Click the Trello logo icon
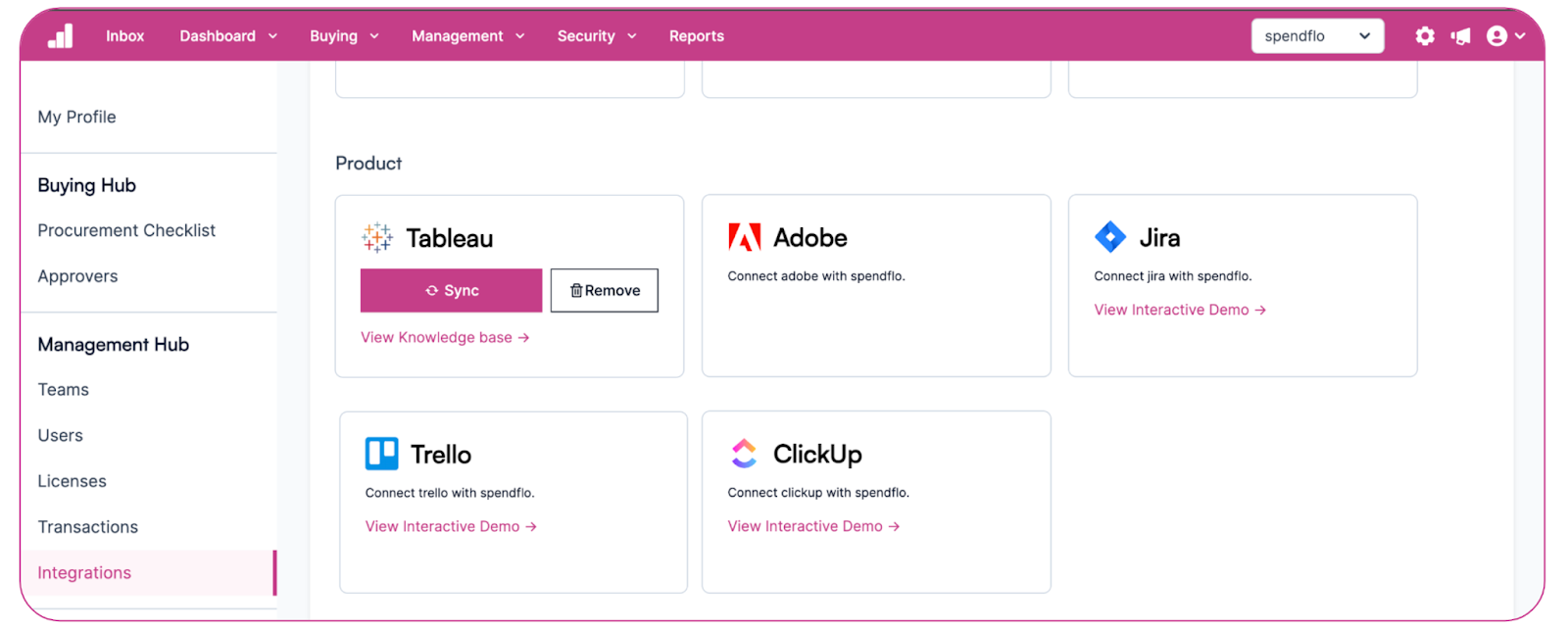The image size is (1568, 629). [x=382, y=454]
